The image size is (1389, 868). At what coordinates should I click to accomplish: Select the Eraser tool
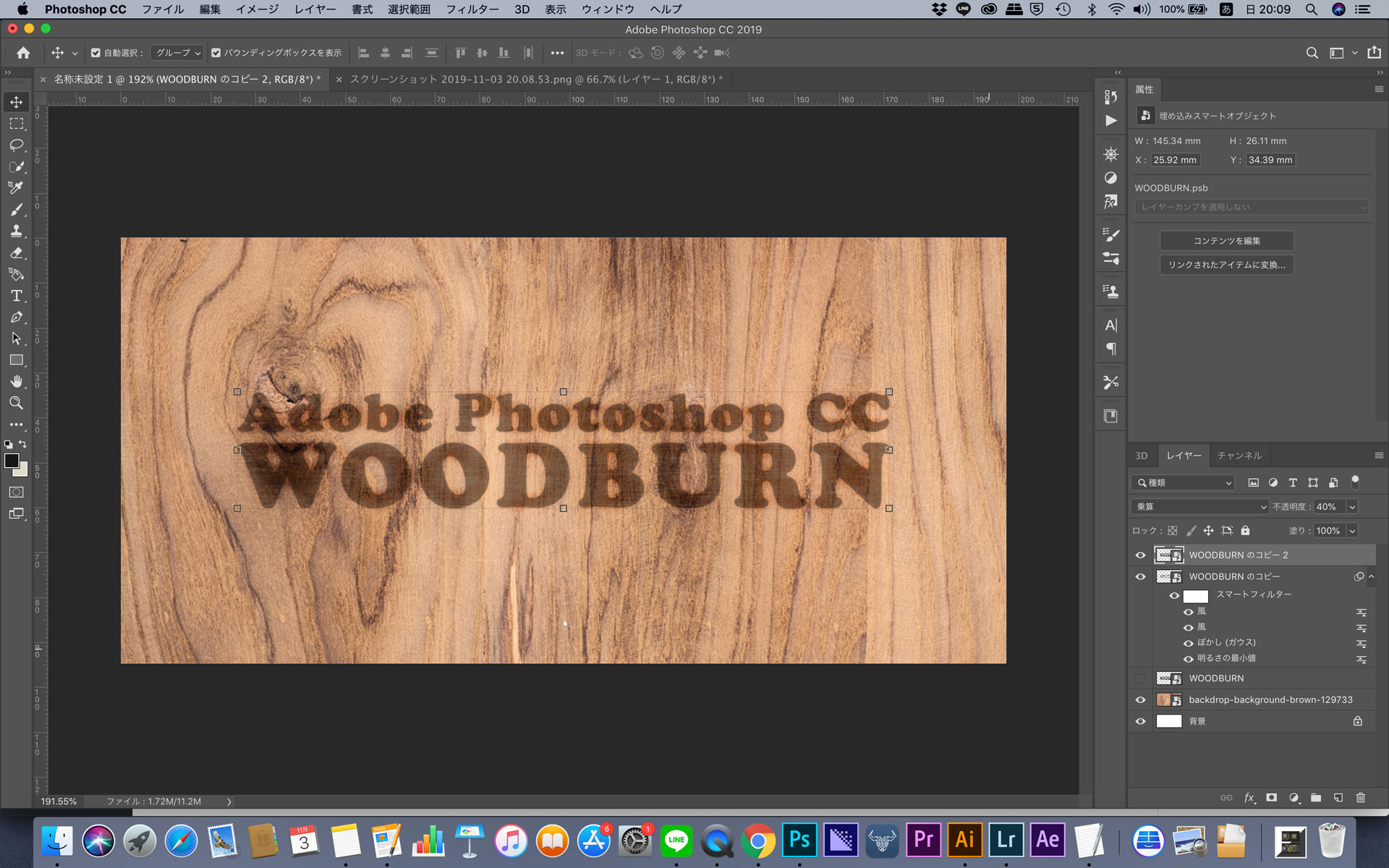point(16,252)
